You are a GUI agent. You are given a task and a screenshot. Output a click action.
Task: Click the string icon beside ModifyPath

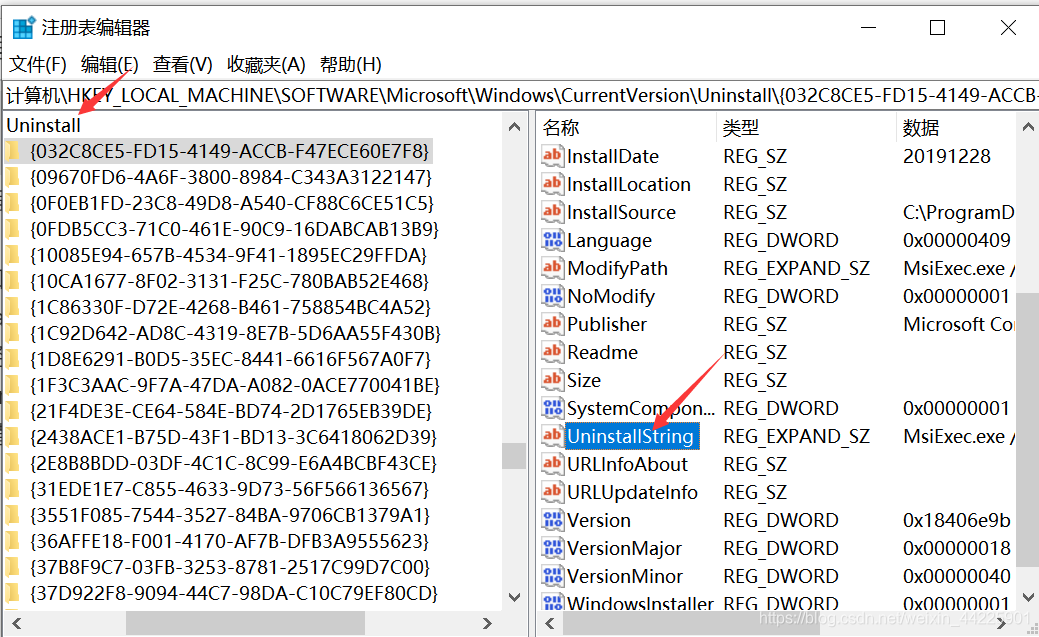[x=553, y=268]
